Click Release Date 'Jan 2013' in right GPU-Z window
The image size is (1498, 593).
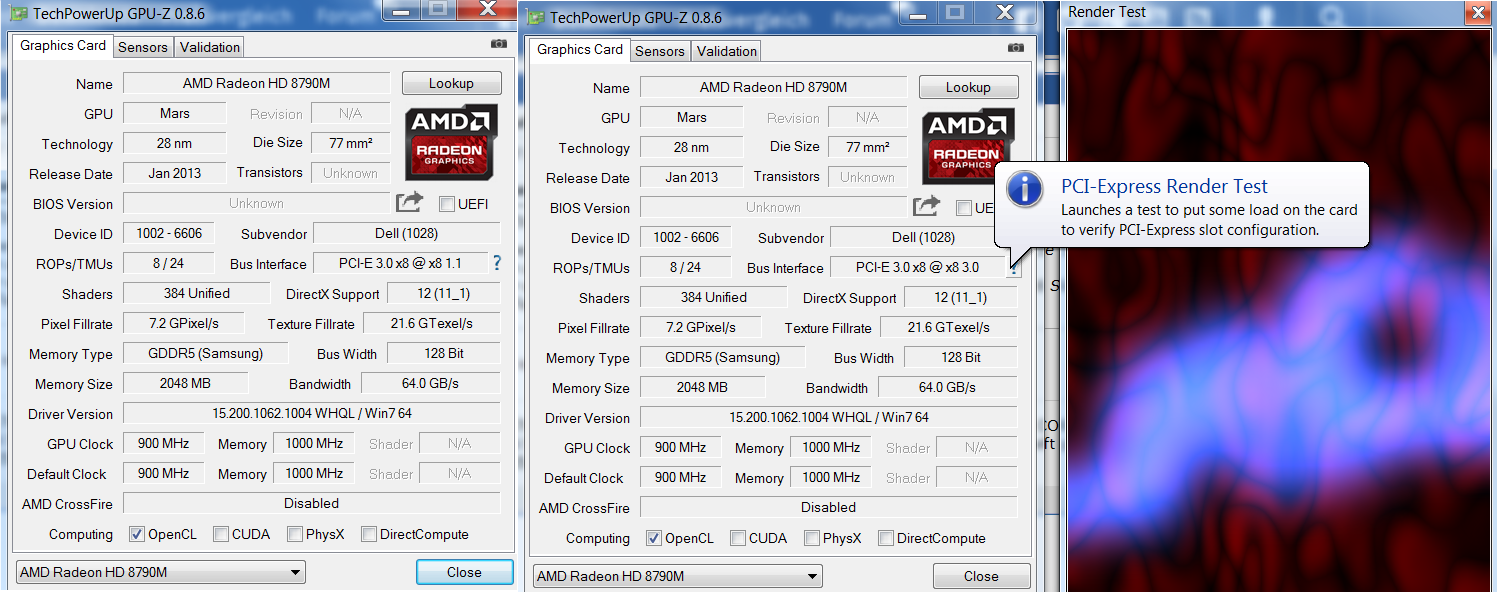pos(691,177)
